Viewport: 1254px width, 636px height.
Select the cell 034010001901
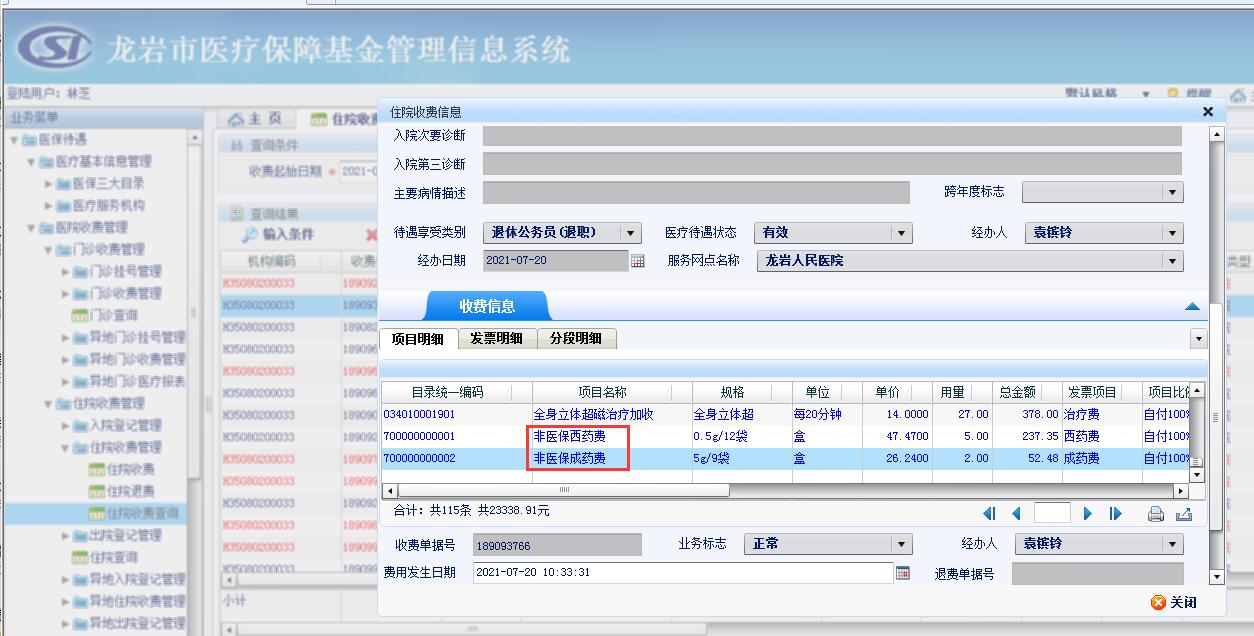click(x=457, y=414)
